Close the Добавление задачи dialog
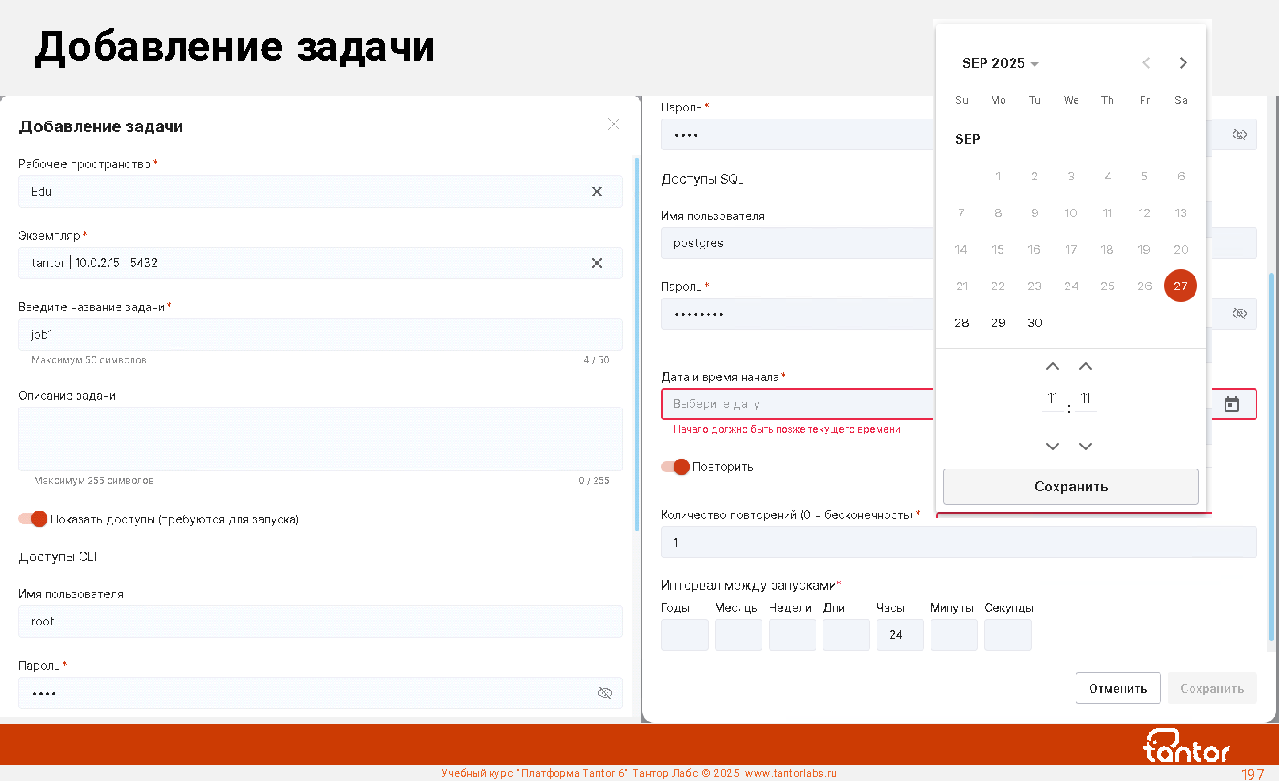Viewport: 1279px width, 781px height. [x=613, y=125]
